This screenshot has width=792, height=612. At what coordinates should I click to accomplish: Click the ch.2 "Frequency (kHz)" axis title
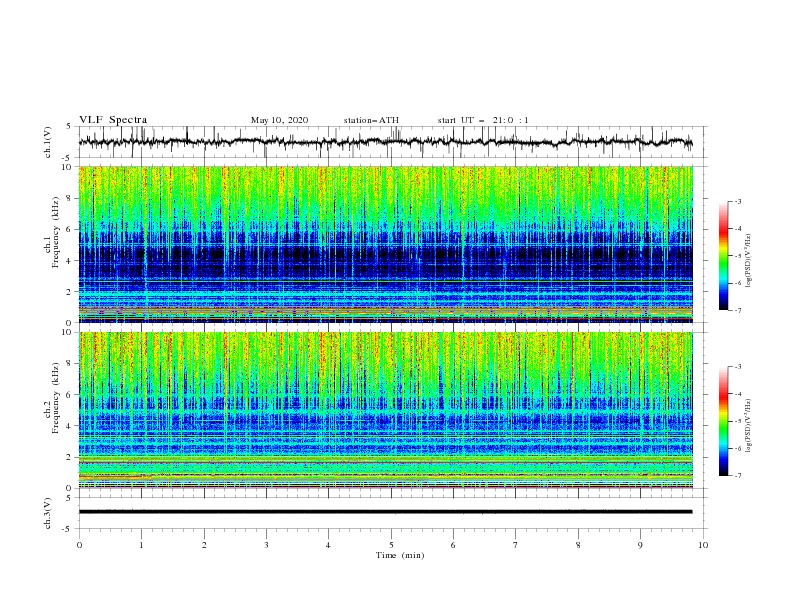(56, 398)
